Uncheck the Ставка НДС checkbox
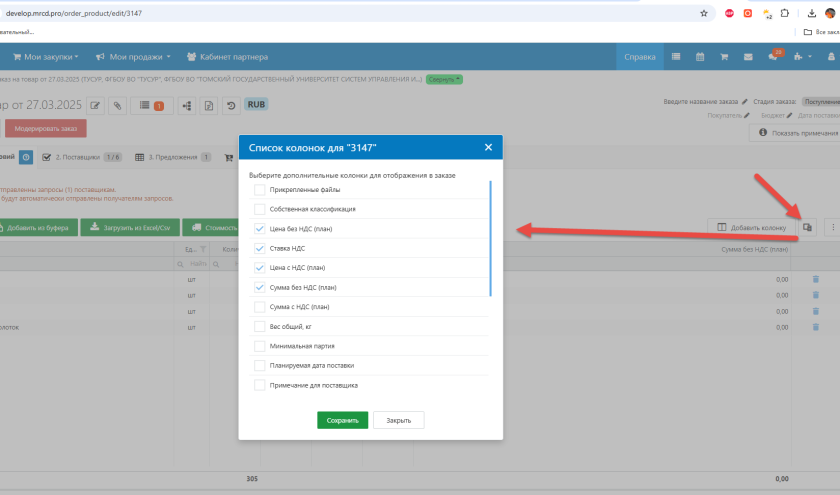Viewport: 840px width, 495px height. pos(259,248)
